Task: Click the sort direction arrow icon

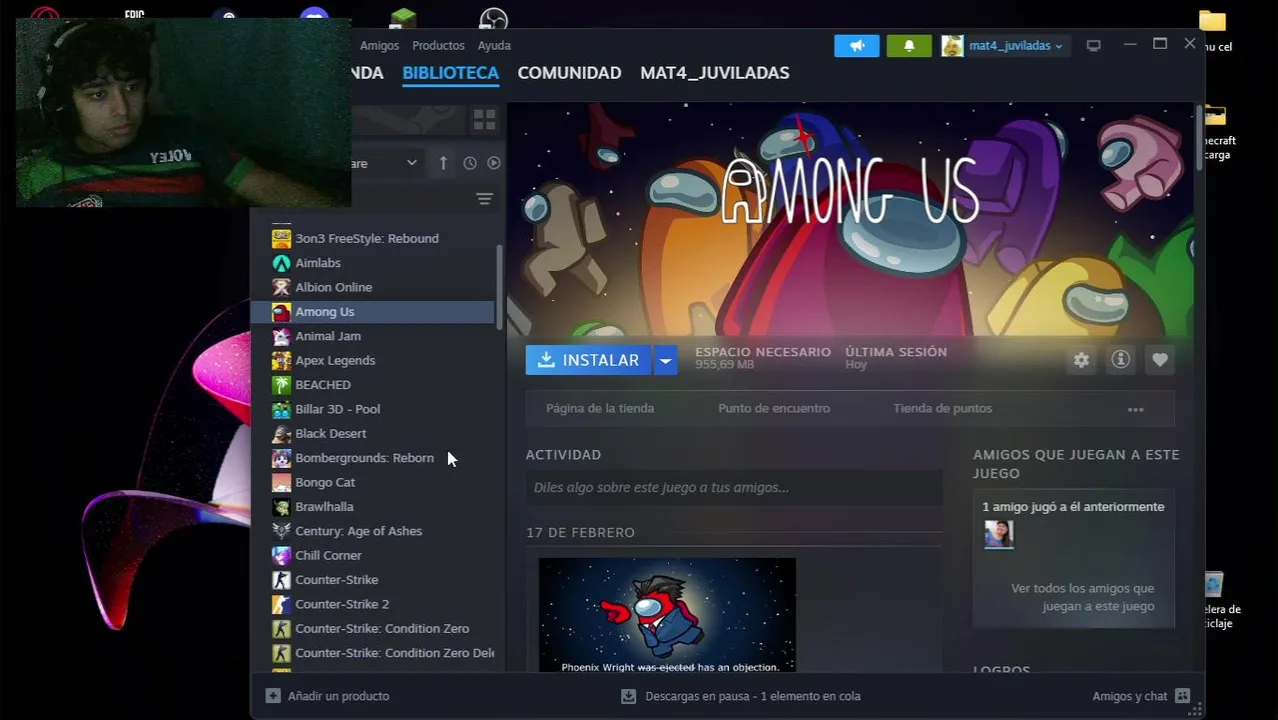Action: click(x=443, y=163)
